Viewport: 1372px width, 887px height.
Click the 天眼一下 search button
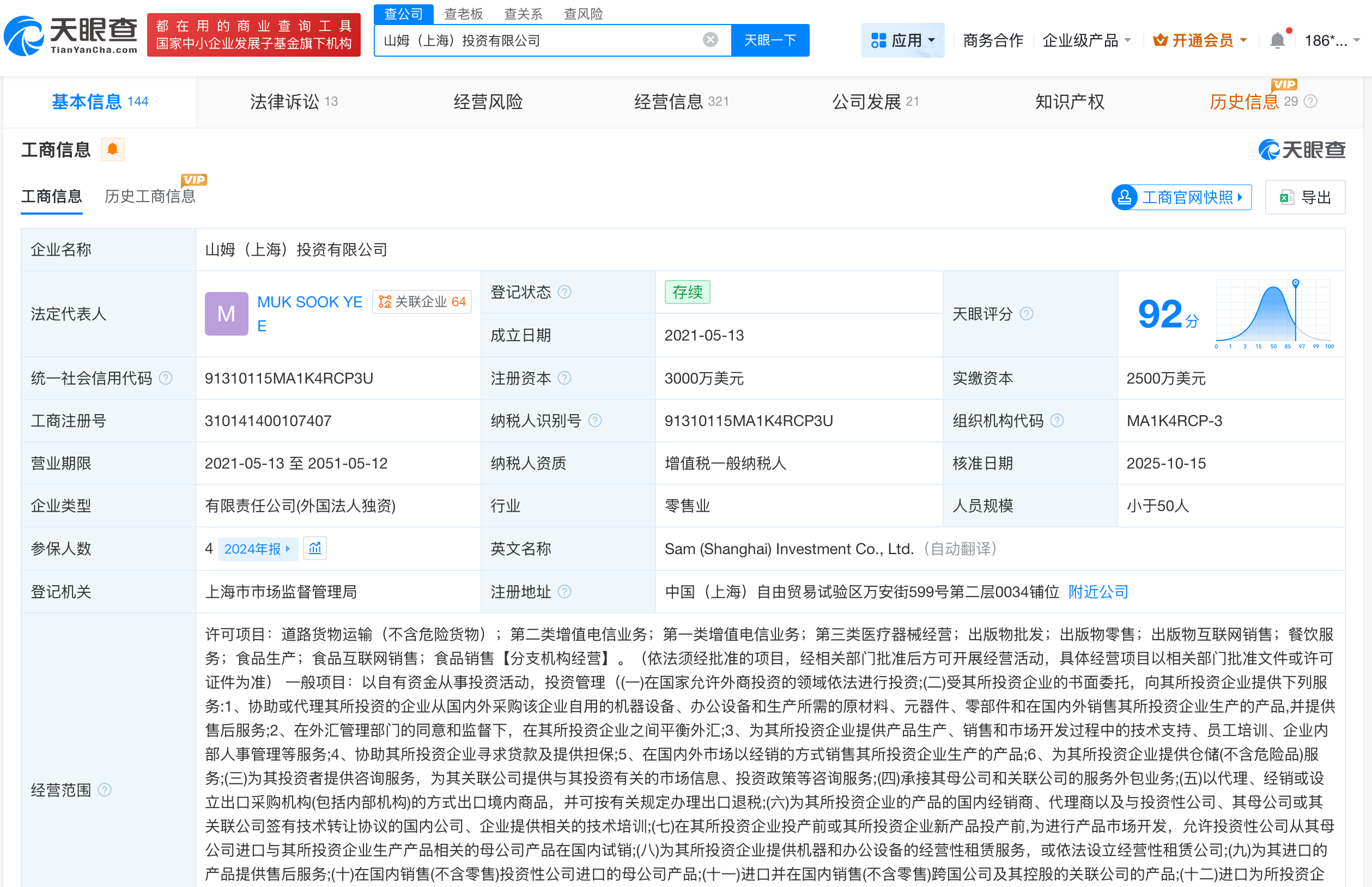(x=770, y=40)
